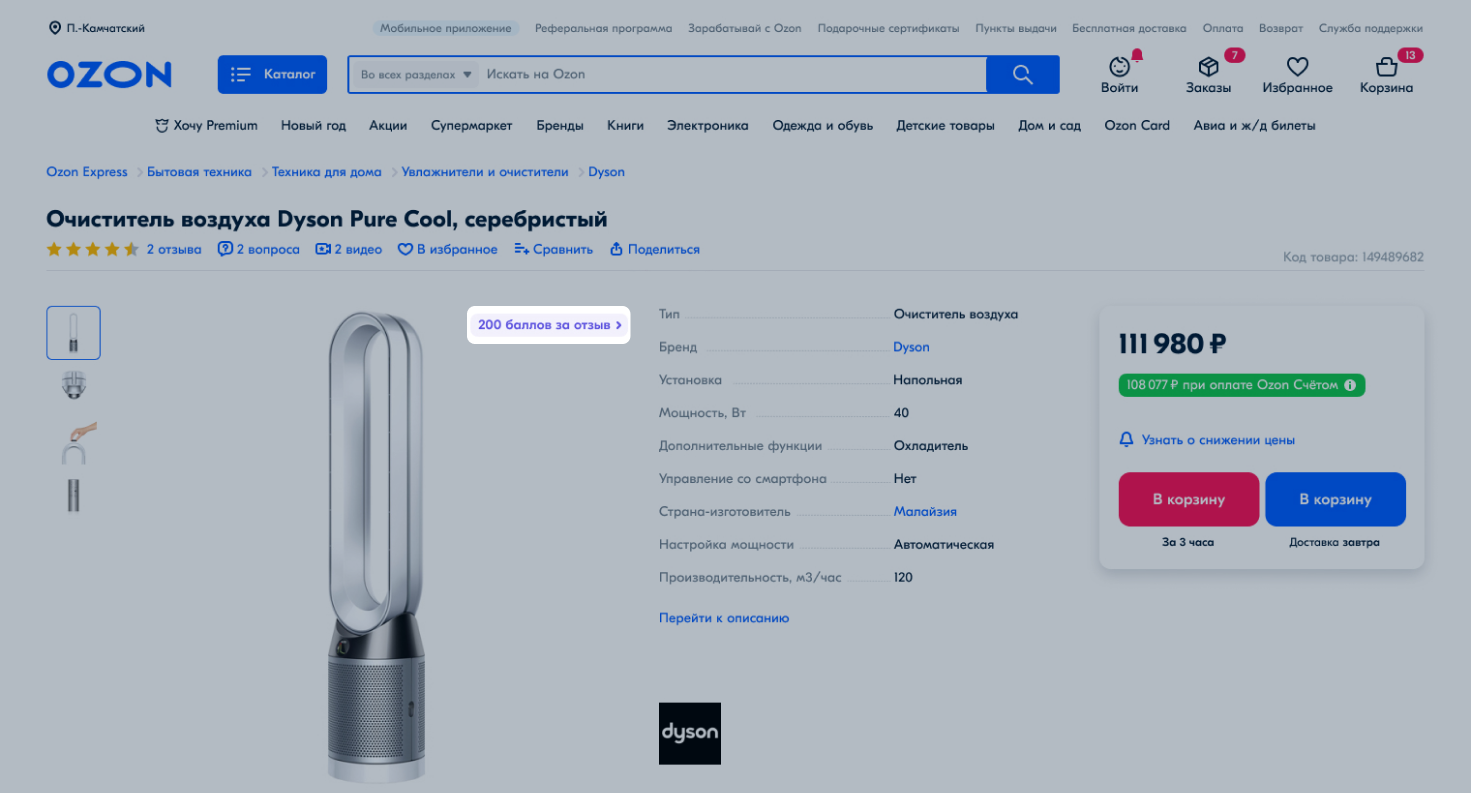The width and height of the screenshot is (1471, 794).
Task: Open 'Dyson' brand value link
Action: 911,347
